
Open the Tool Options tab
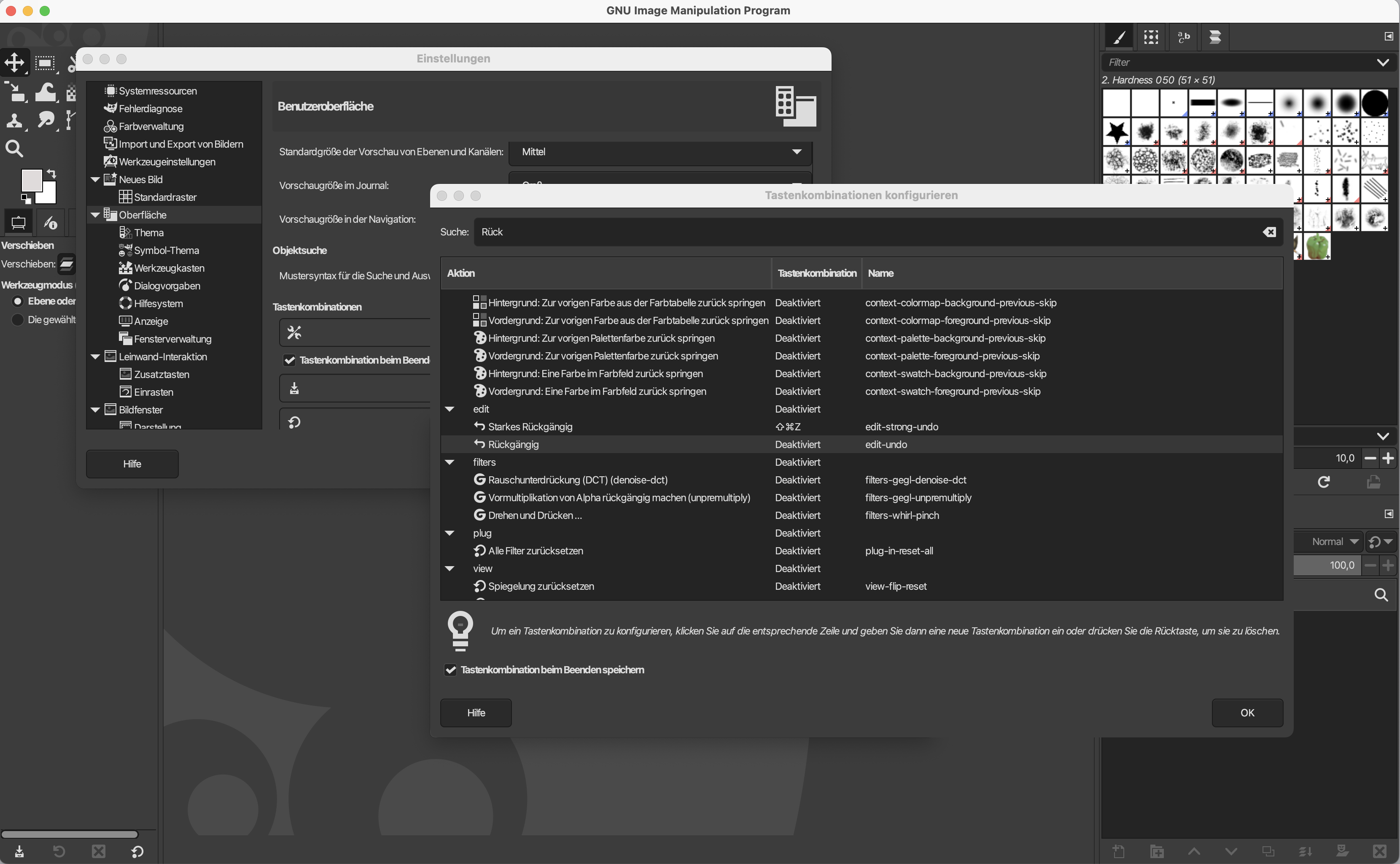[x=18, y=222]
